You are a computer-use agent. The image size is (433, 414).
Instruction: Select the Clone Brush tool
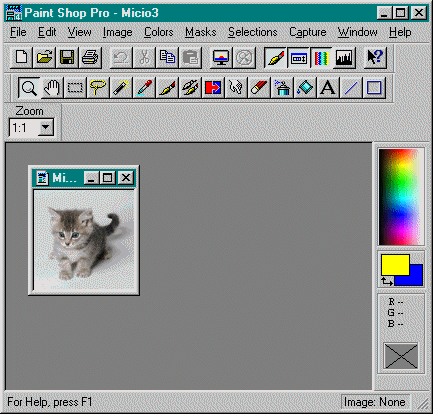point(190,88)
